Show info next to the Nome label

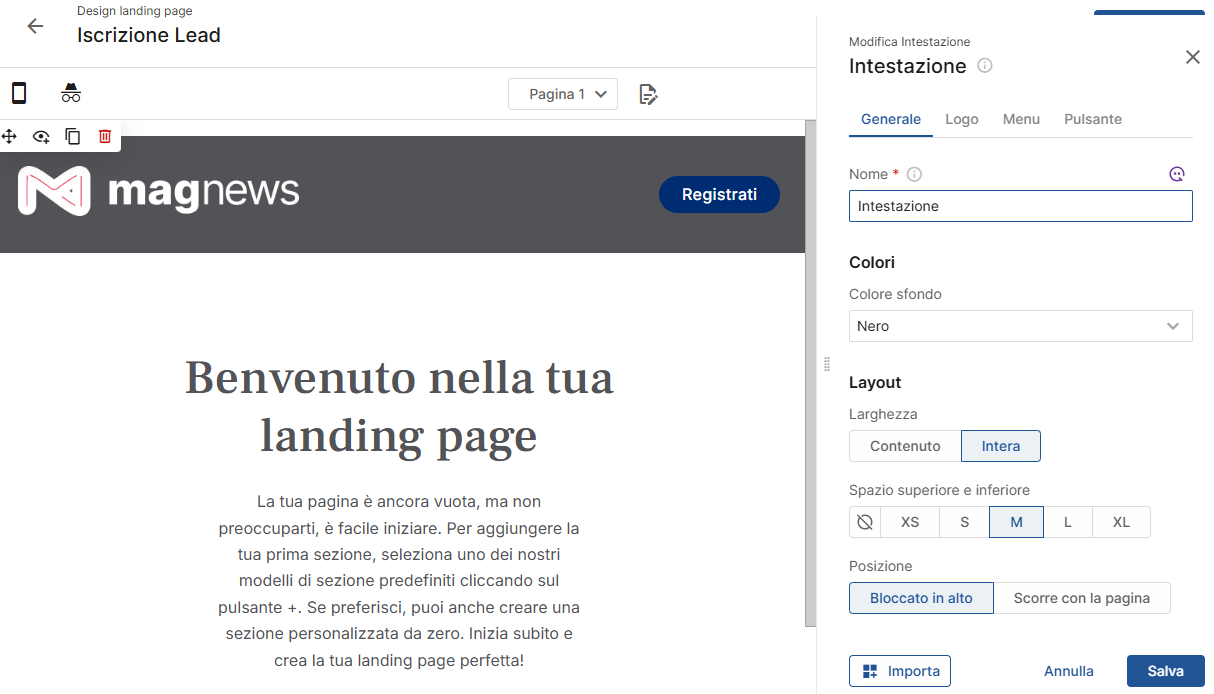point(914,174)
